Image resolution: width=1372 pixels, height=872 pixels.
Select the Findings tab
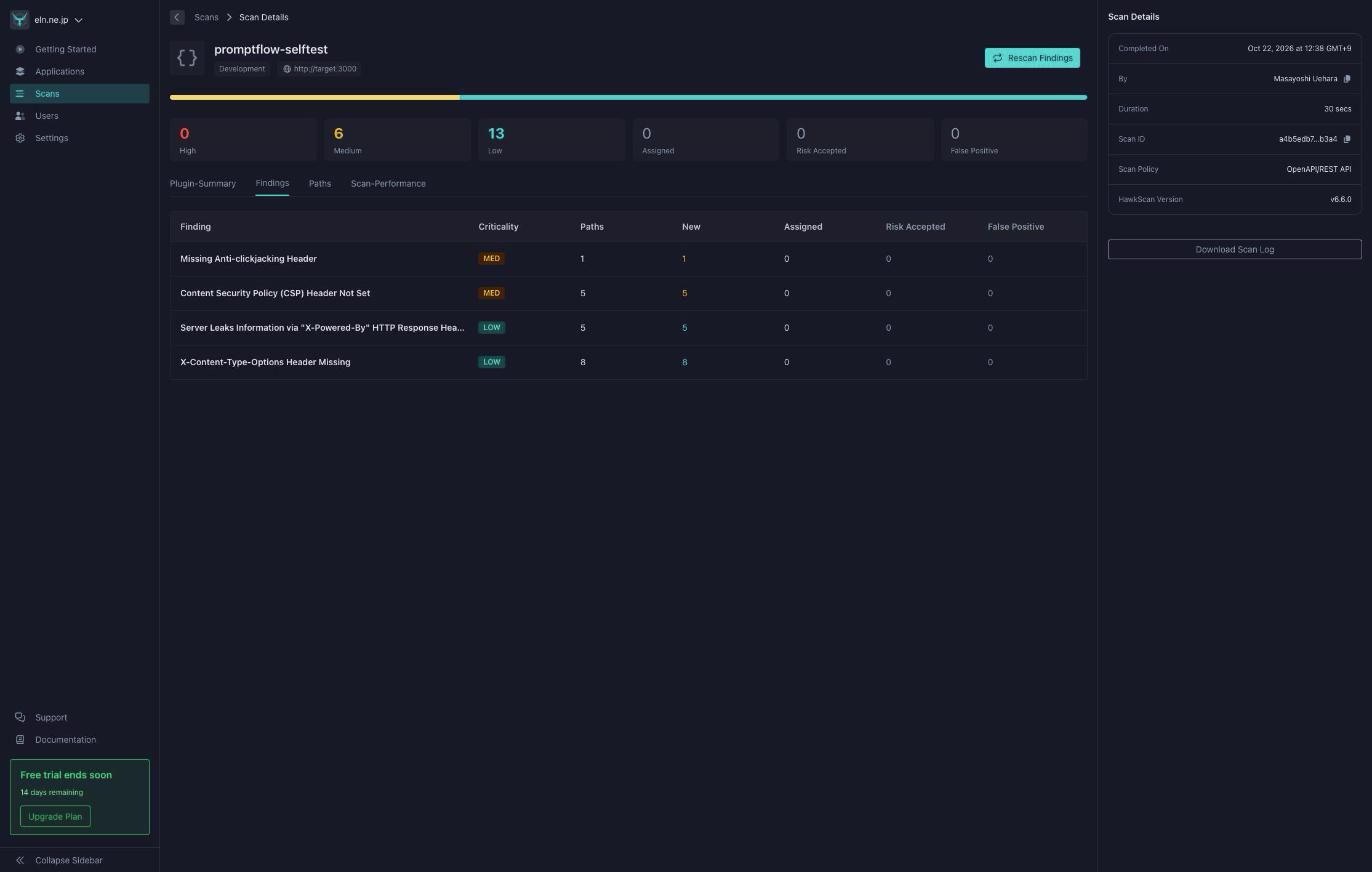point(272,184)
